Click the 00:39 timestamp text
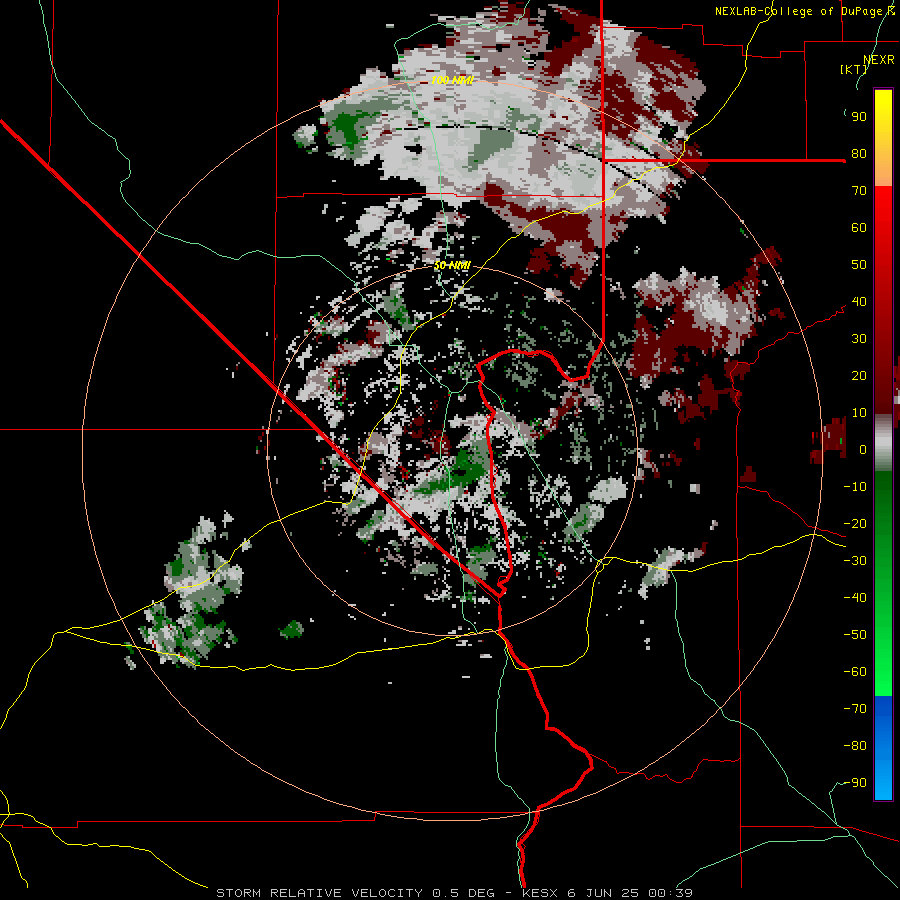The height and width of the screenshot is (900, 900). 670,893
